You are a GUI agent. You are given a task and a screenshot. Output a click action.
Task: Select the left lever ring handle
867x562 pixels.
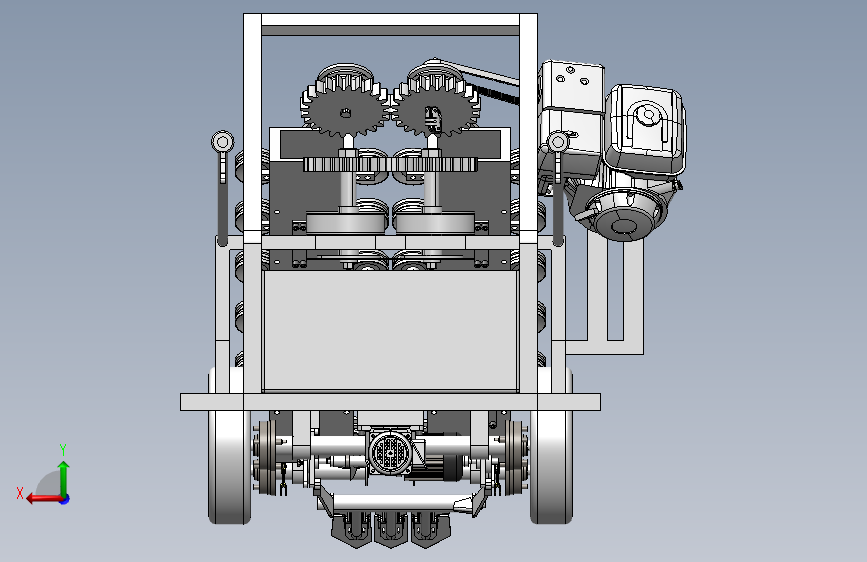pos(222,142)
